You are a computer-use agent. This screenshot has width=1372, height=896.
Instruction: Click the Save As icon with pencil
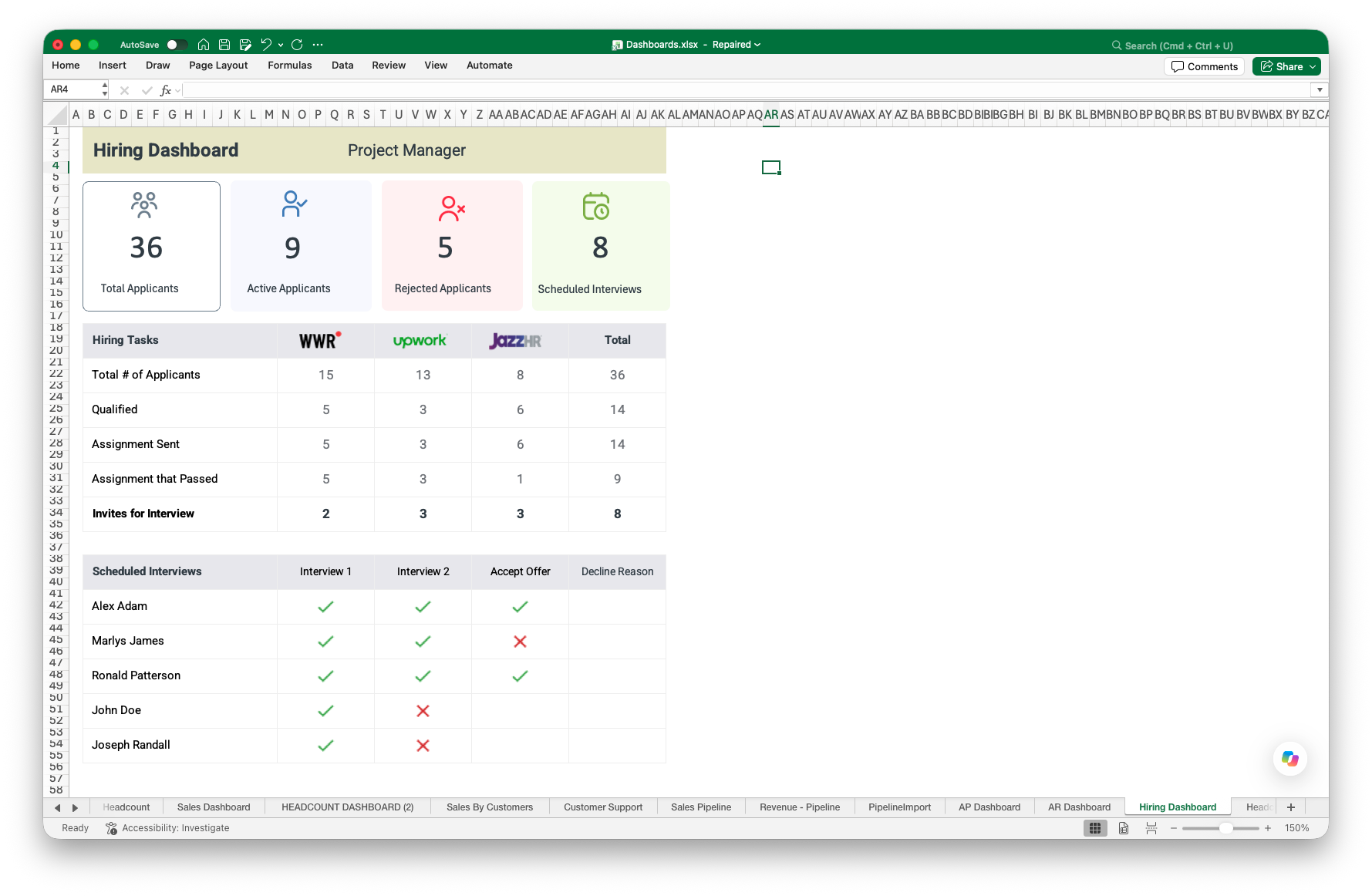coord(245,45)
